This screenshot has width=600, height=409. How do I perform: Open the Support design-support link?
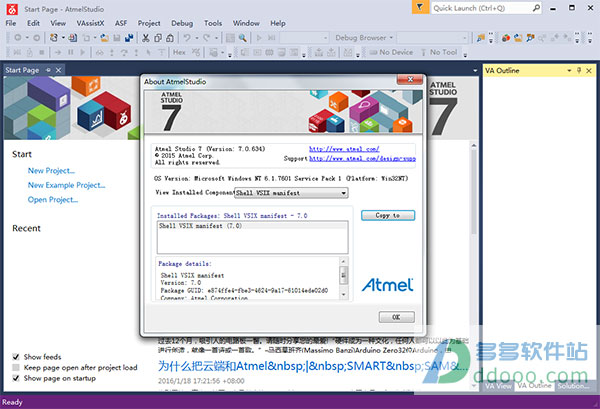pyautogui.click(x=362, y=158)
